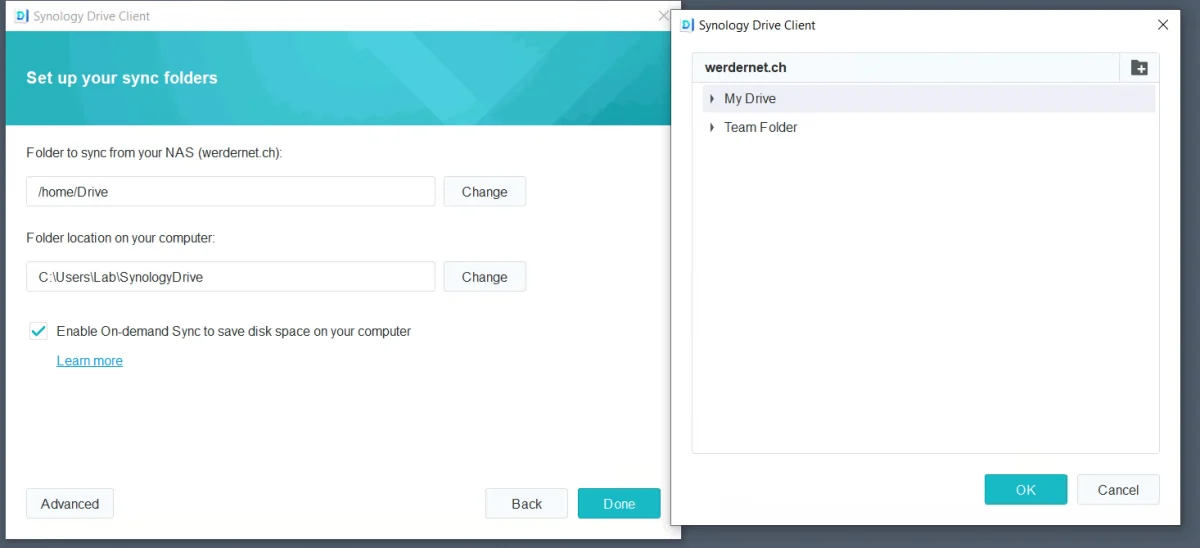The width and height of the screenshot is (1200, 548).
Task: Toggle Enable On-demand Sync checkbox
Action: tap(39, 331)
